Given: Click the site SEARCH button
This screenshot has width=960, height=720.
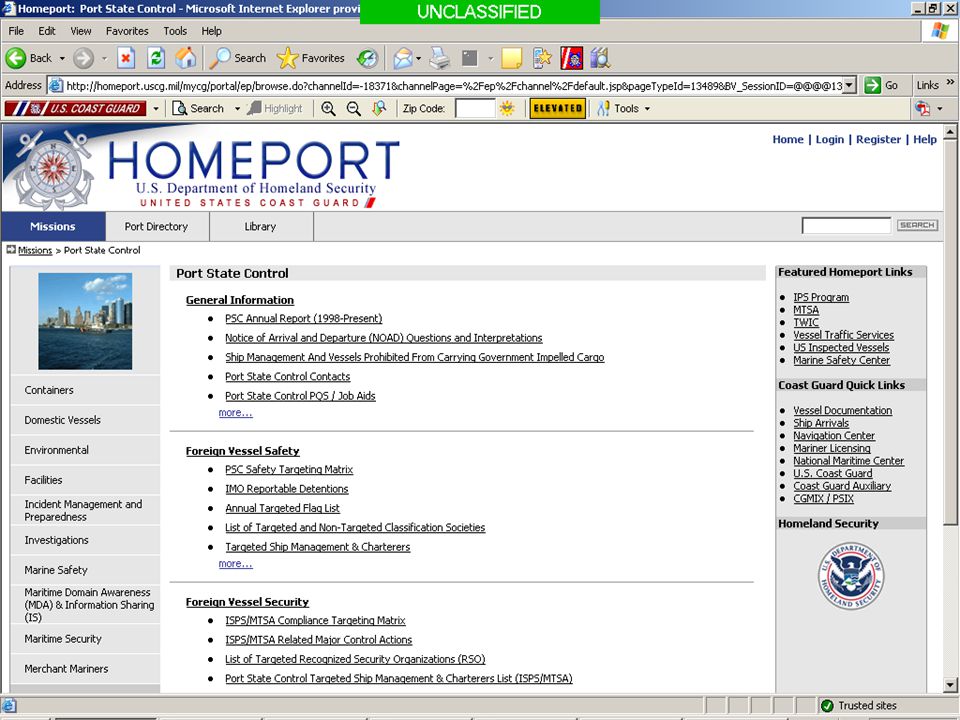Looking at the screenshot, I should tap(917, 225).
